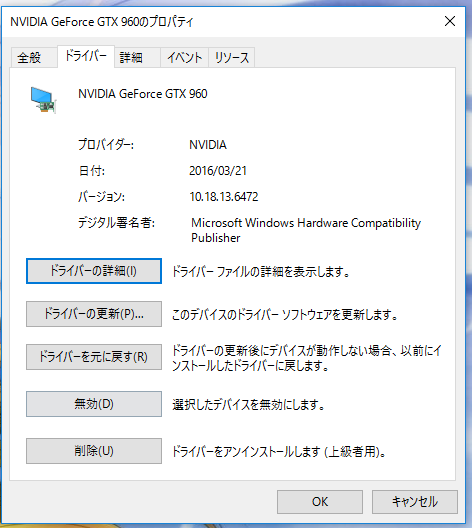Click the ドライバー ファイルの詳細を表示します description

[261, 271]
